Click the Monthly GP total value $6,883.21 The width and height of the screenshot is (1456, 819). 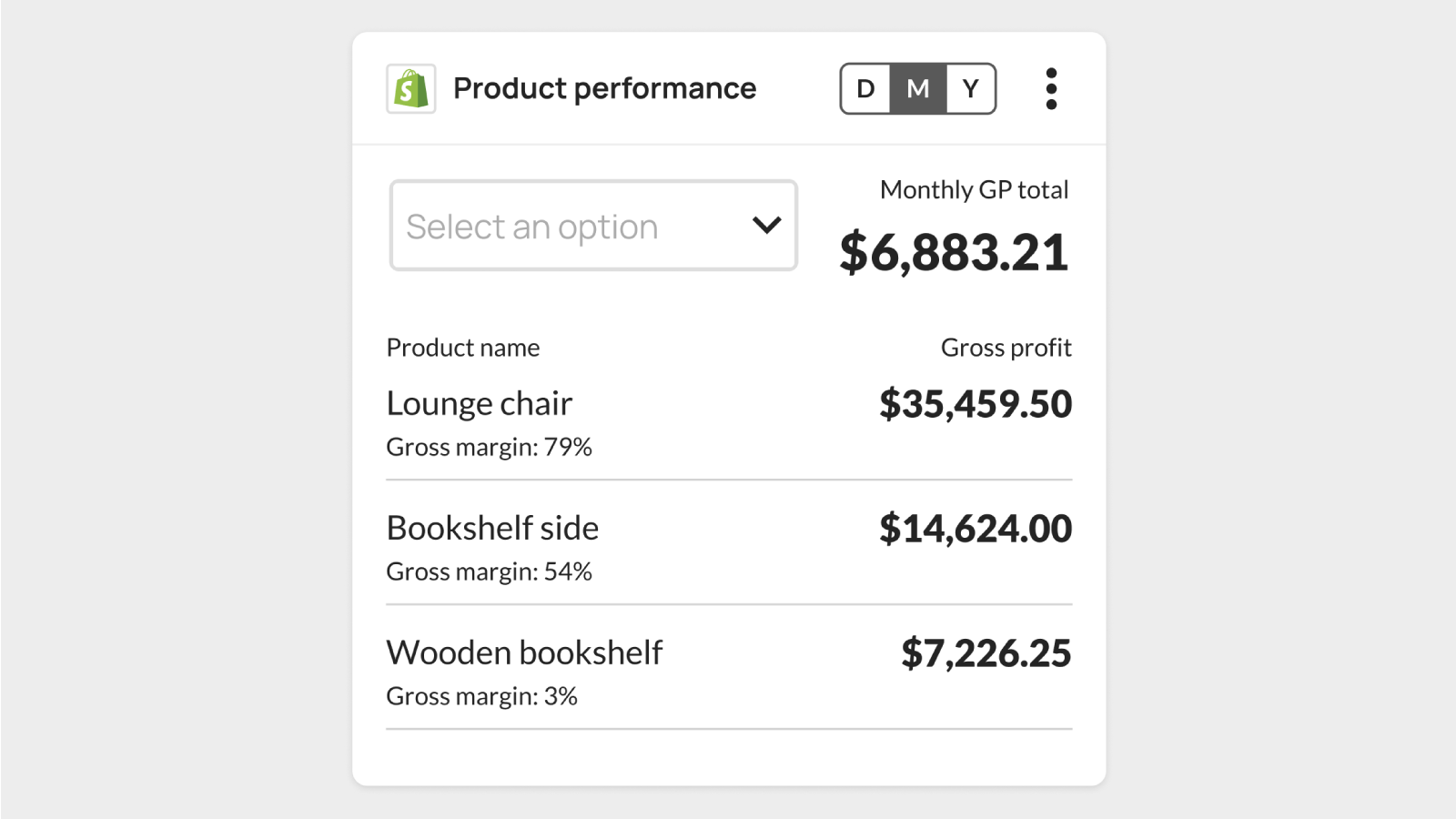[x=954, y=252]
